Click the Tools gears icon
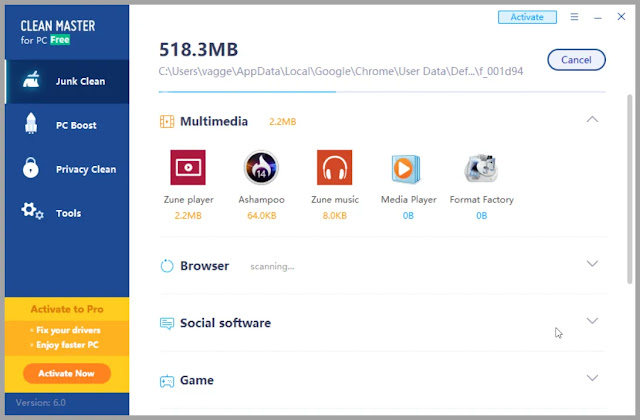This screenshot has width=640, height=420. (x=32, y=211)
